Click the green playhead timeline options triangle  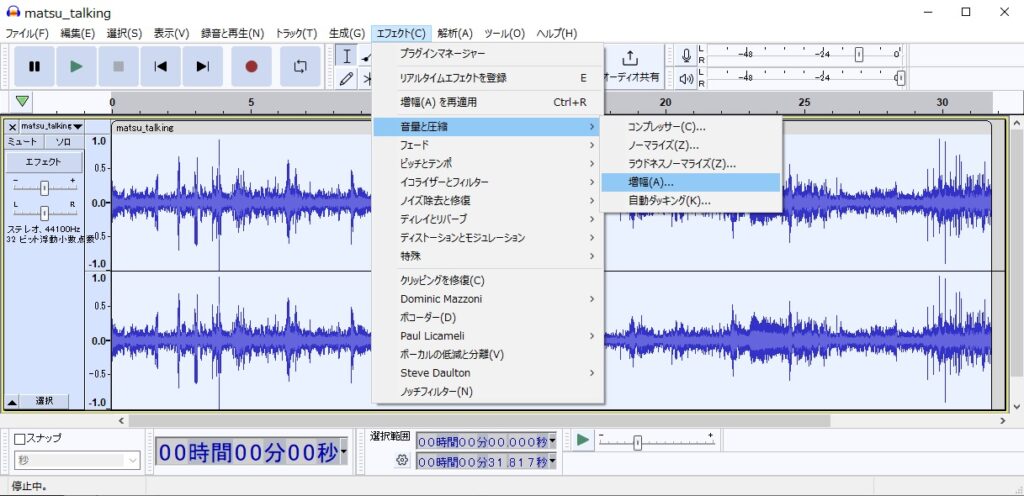(23, 101)
